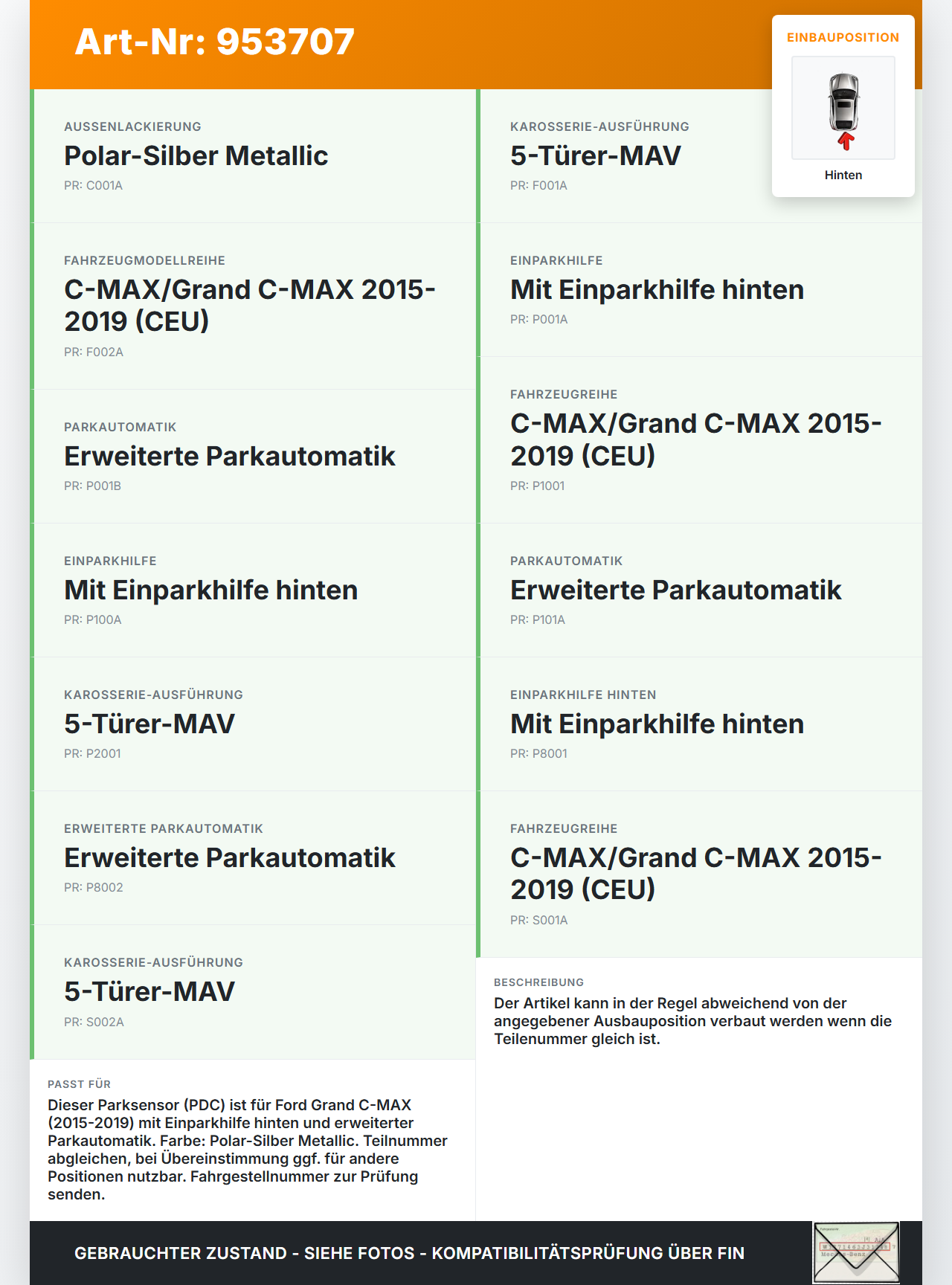Click the EINBAUPOSITION label
The height and width of the screenshot is (1285, 952).
coord(843,37)
